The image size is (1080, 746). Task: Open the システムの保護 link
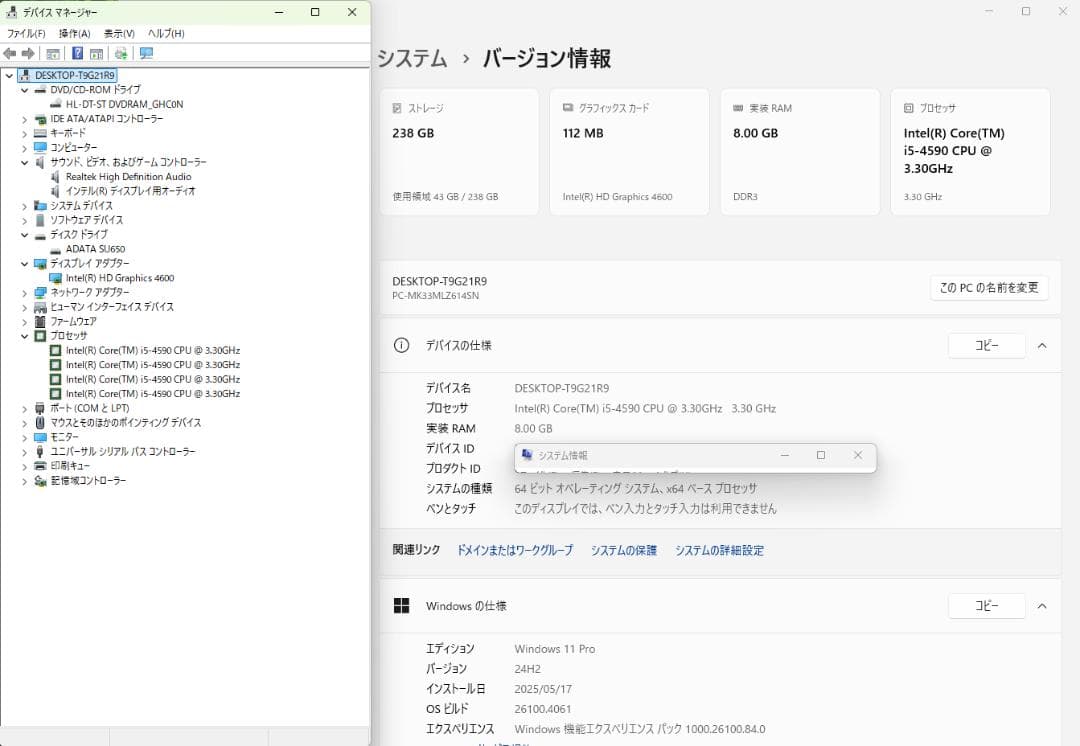click(x=622, y=549)
